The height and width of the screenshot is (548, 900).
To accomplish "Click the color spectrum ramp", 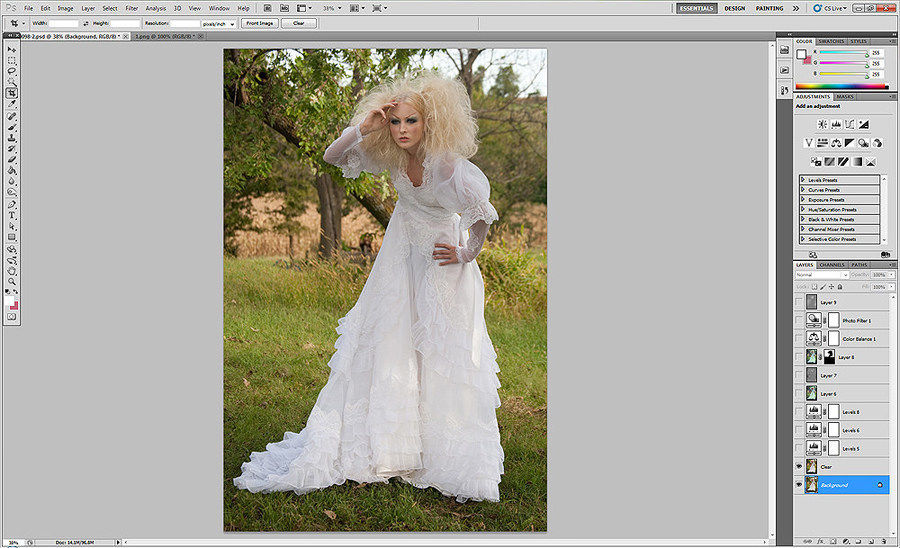I will click(841, 87).
